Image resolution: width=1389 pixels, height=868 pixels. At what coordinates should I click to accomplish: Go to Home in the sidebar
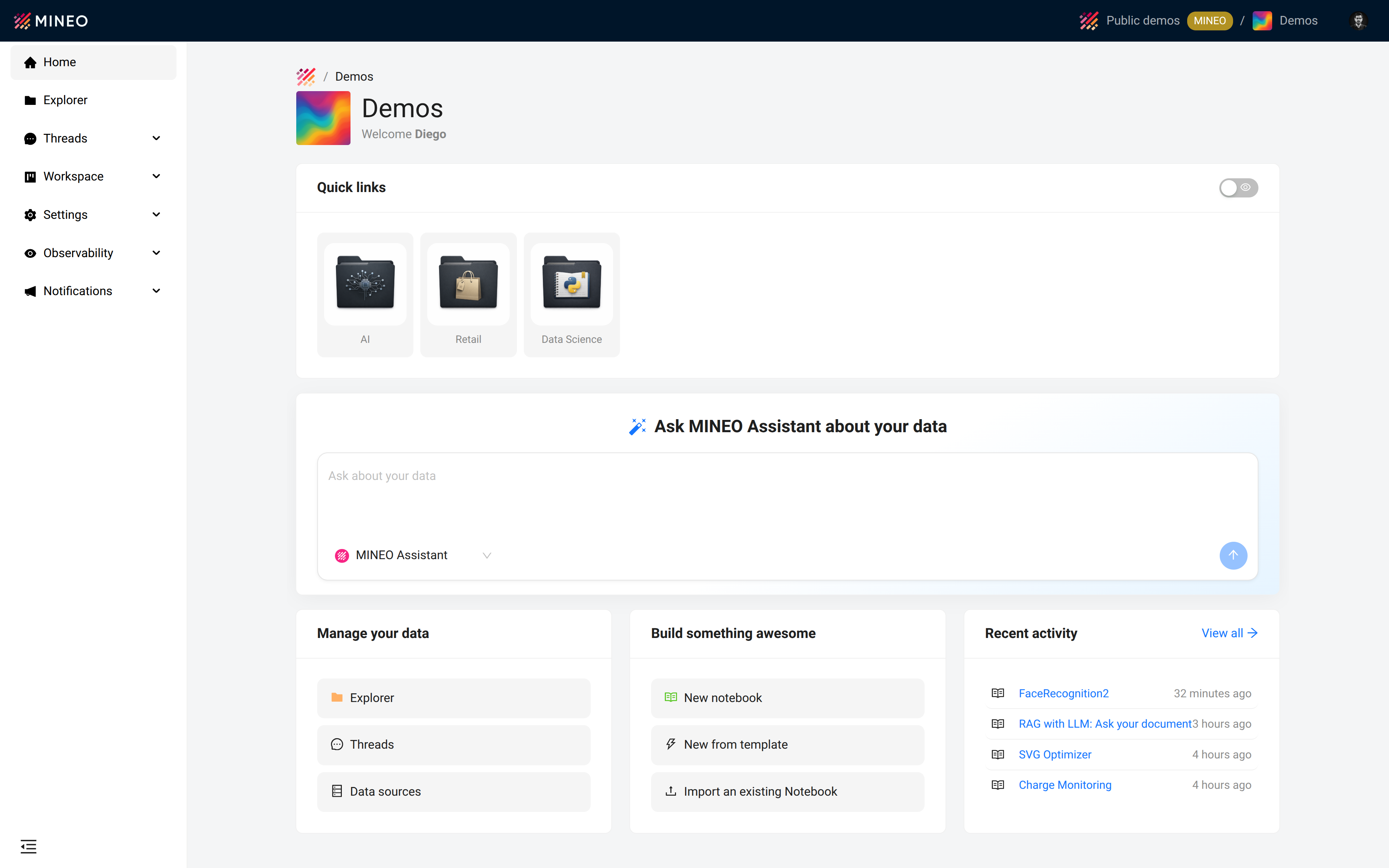pos(59,62)
